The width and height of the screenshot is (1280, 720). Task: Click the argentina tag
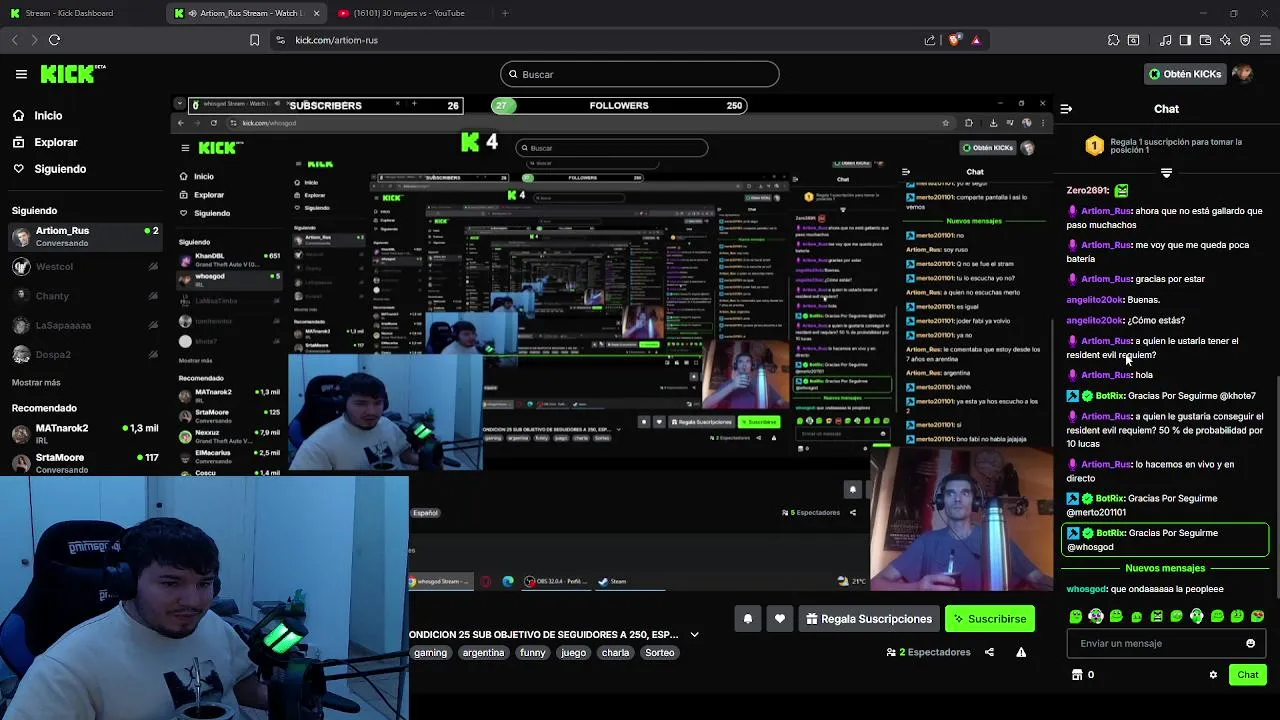click(483, 652)
